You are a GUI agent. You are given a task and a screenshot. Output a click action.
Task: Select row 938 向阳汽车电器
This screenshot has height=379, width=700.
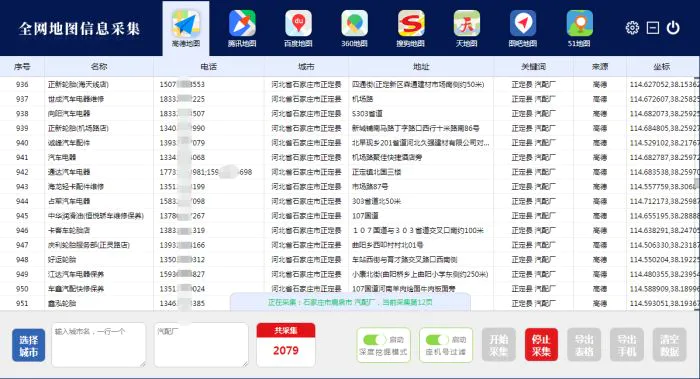point(350,113)
